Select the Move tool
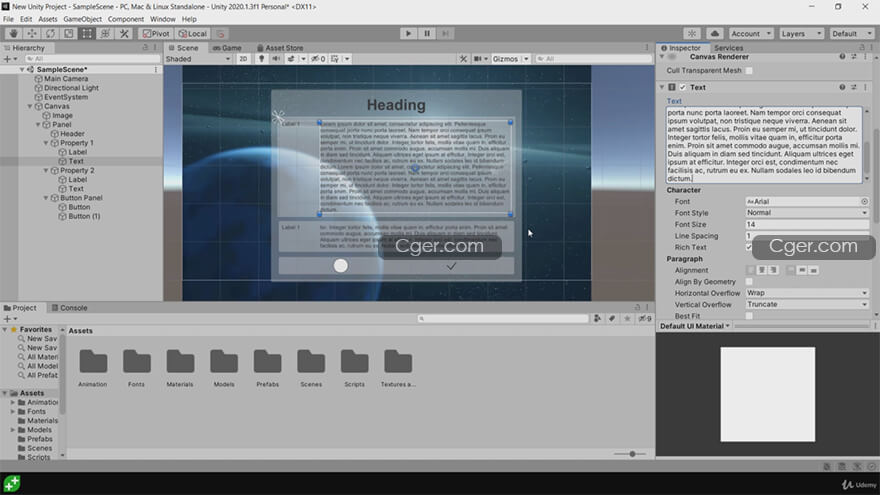 pos(31,33)
